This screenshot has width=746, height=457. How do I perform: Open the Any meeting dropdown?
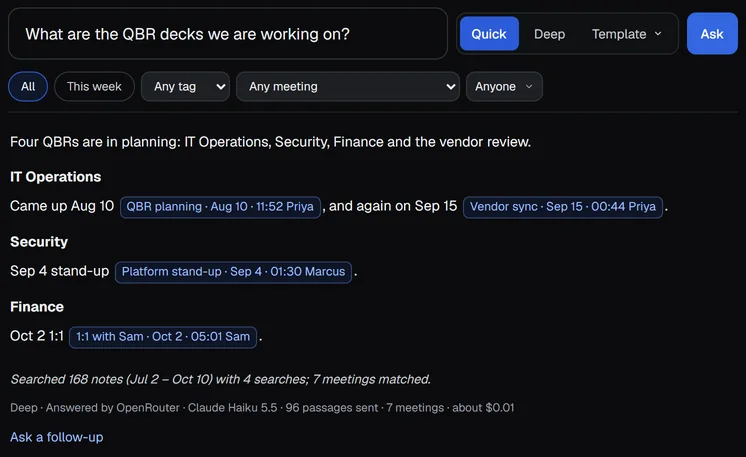[348, 87]
